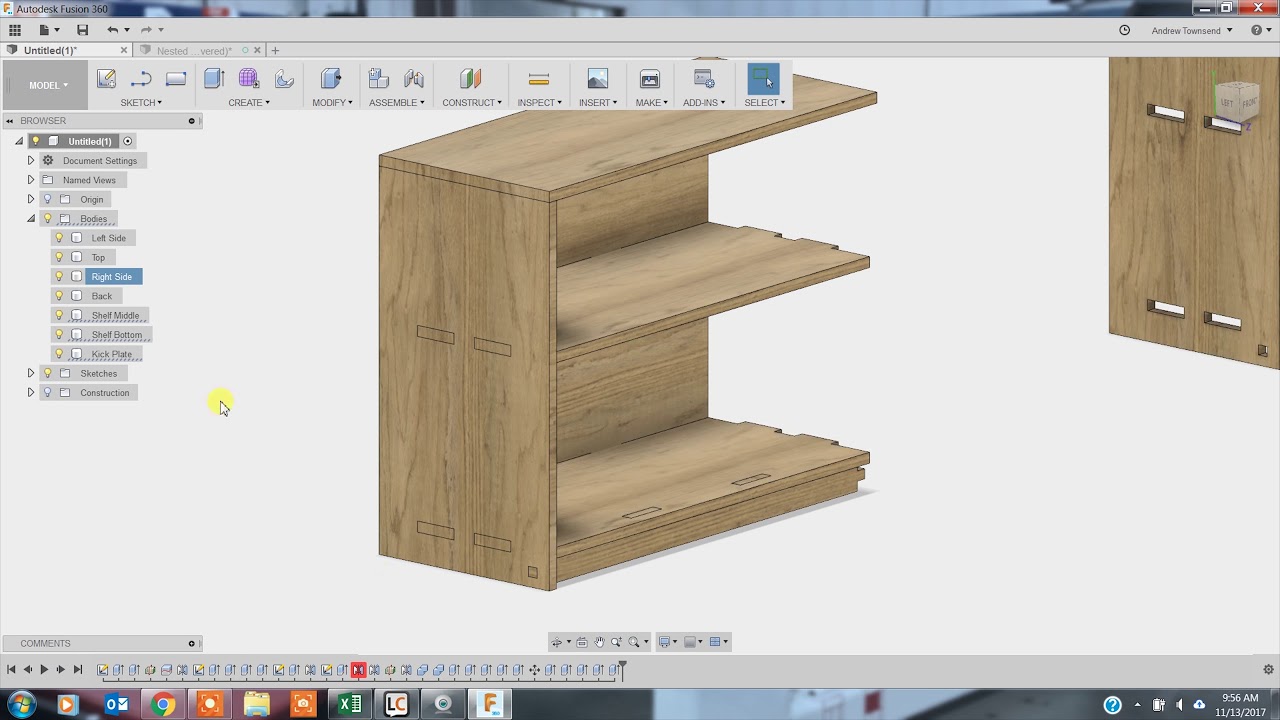Undo the last action with the undo arrow

(112, 30)
